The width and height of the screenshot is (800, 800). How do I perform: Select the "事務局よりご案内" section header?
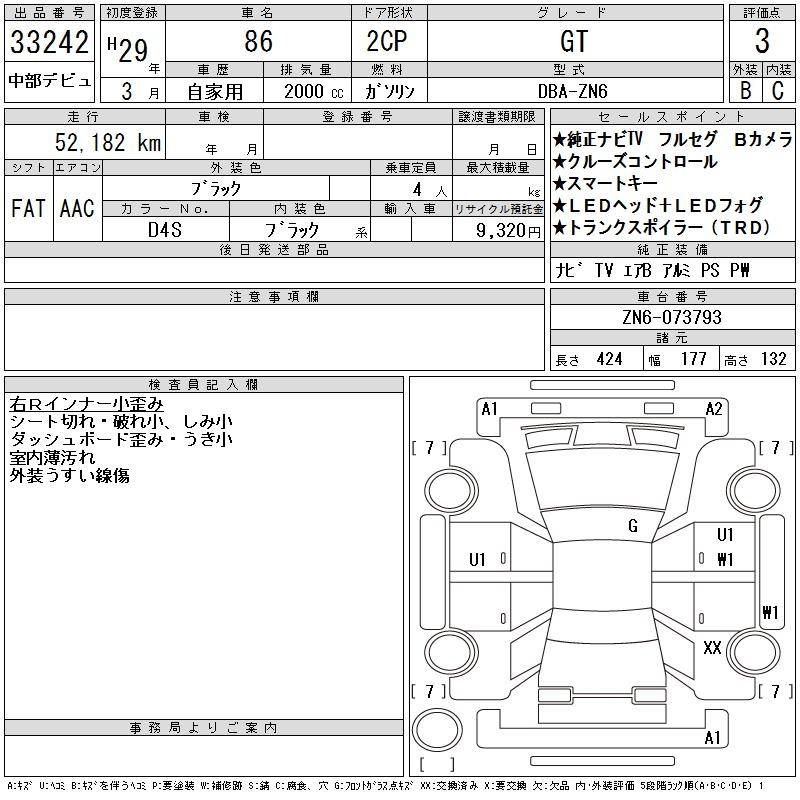(203, 728)
